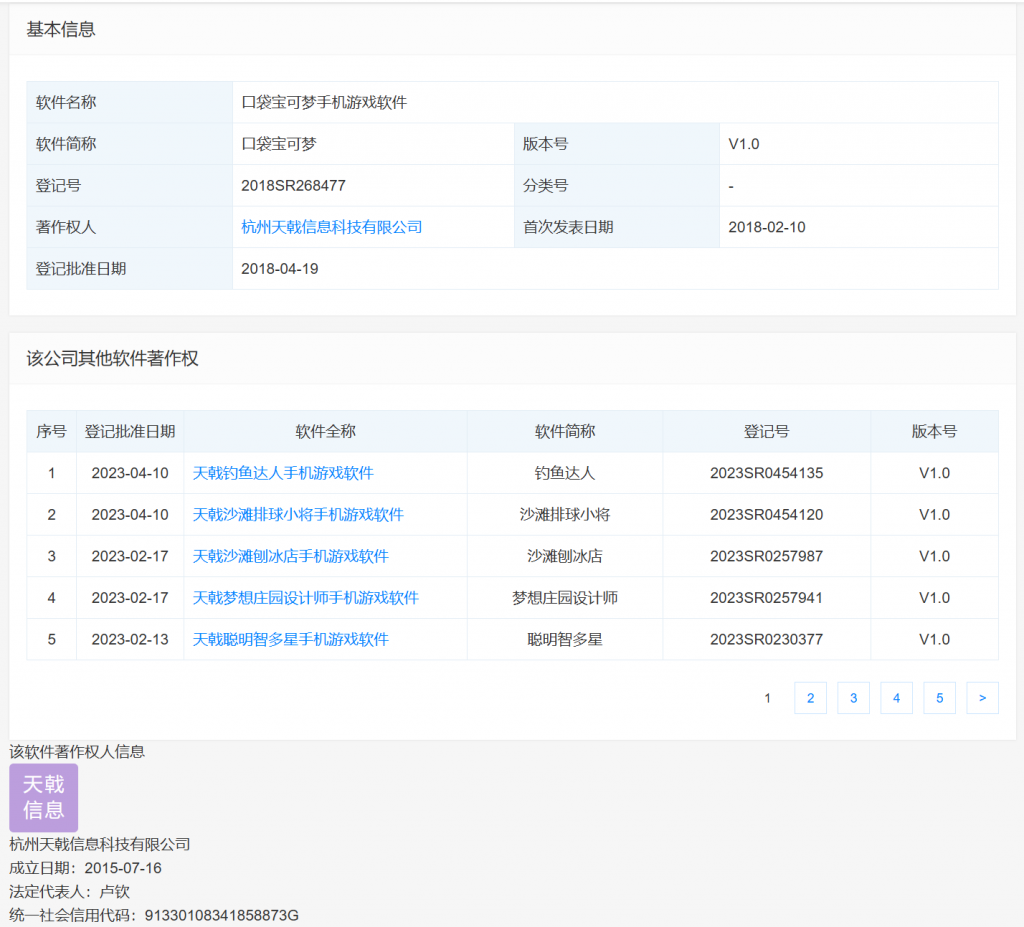The image size is (1024, 927).
Task: Click company name 杭州天戟信息科技有限公司 below the logo
Action: pyautogui.click(x=100, y=845)
